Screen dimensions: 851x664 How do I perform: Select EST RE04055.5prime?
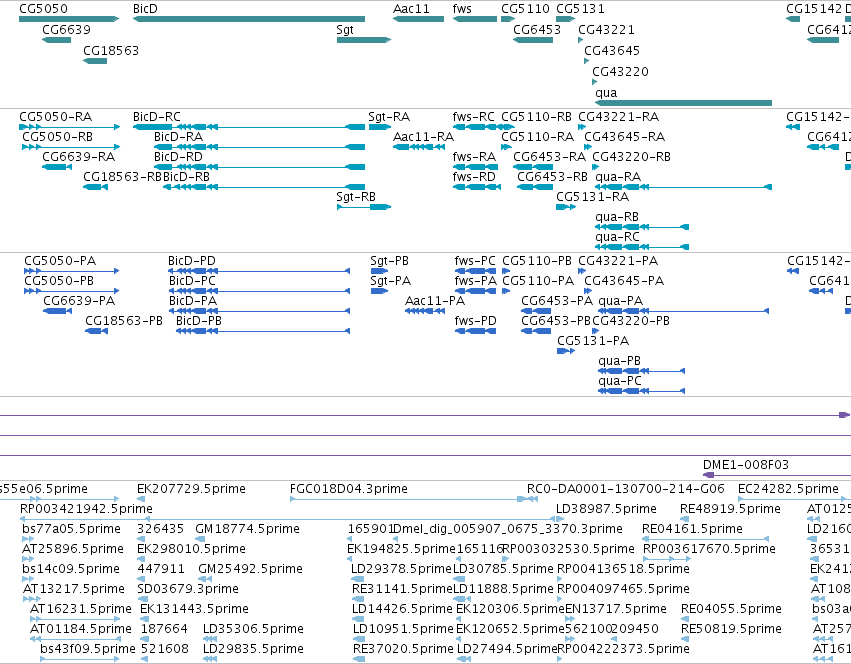tap(684, 619)
